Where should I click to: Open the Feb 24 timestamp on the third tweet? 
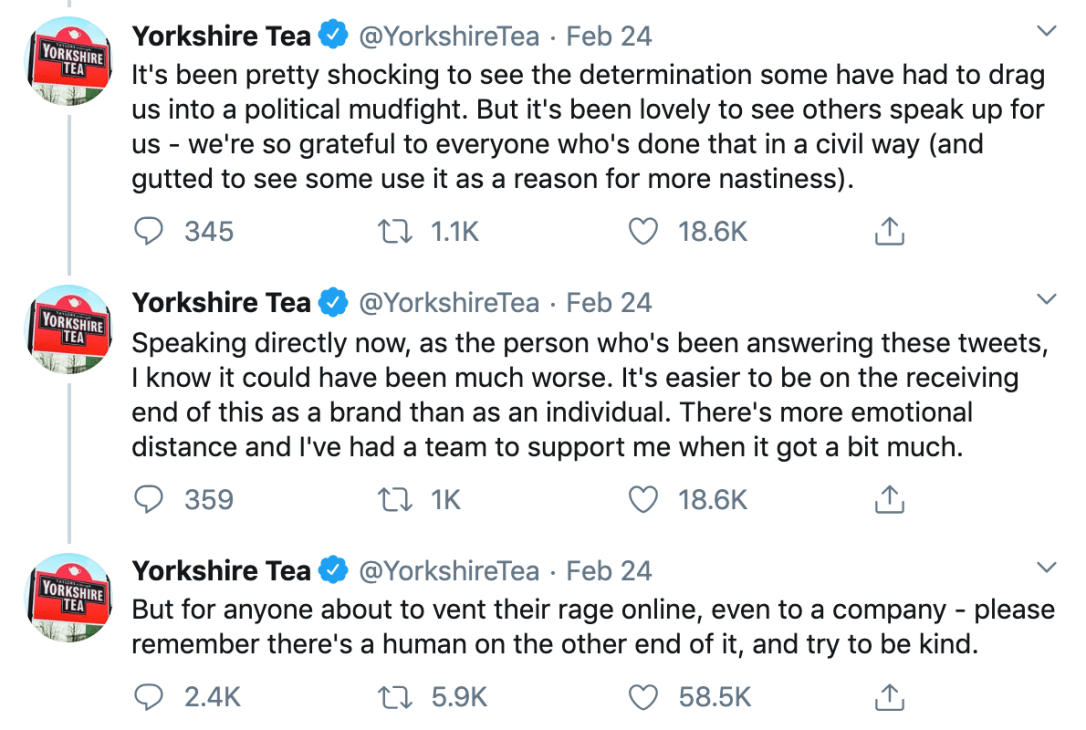coord(609,571)
